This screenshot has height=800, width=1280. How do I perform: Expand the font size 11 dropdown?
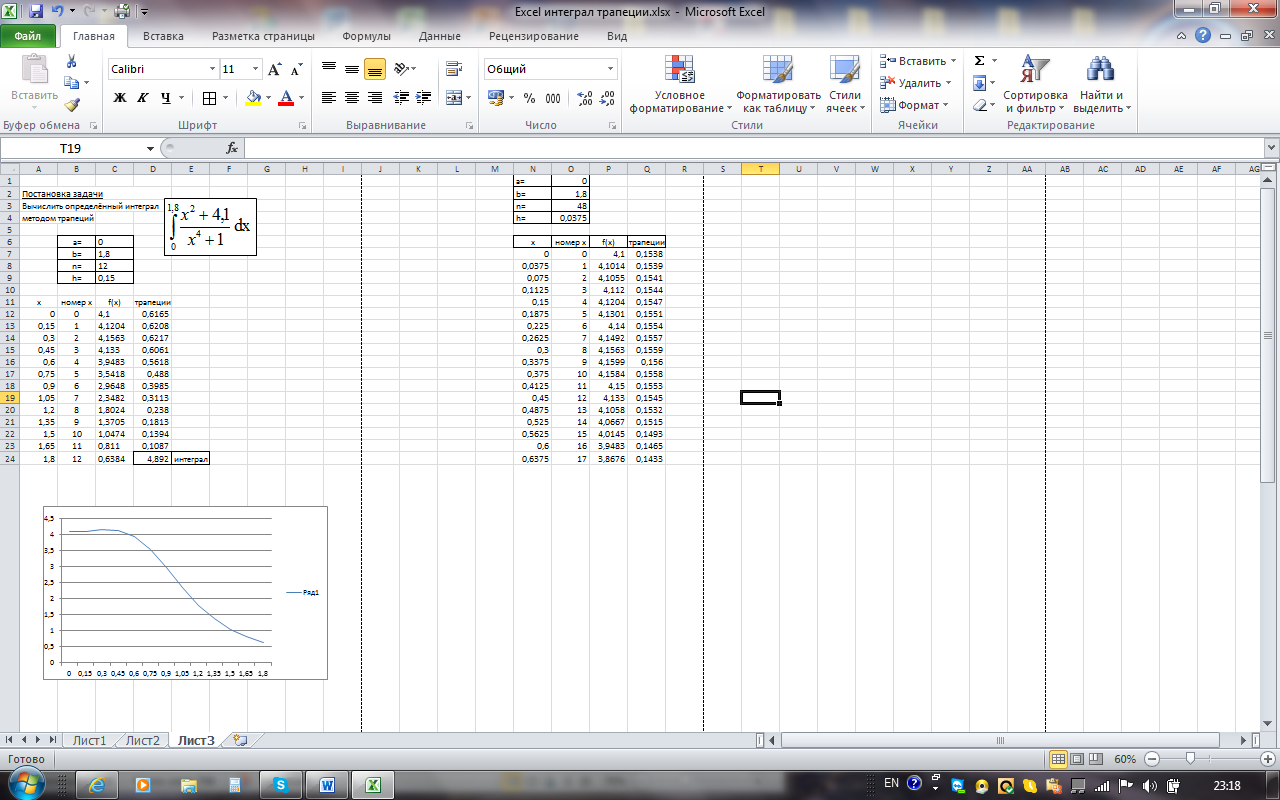pos(256,69)
